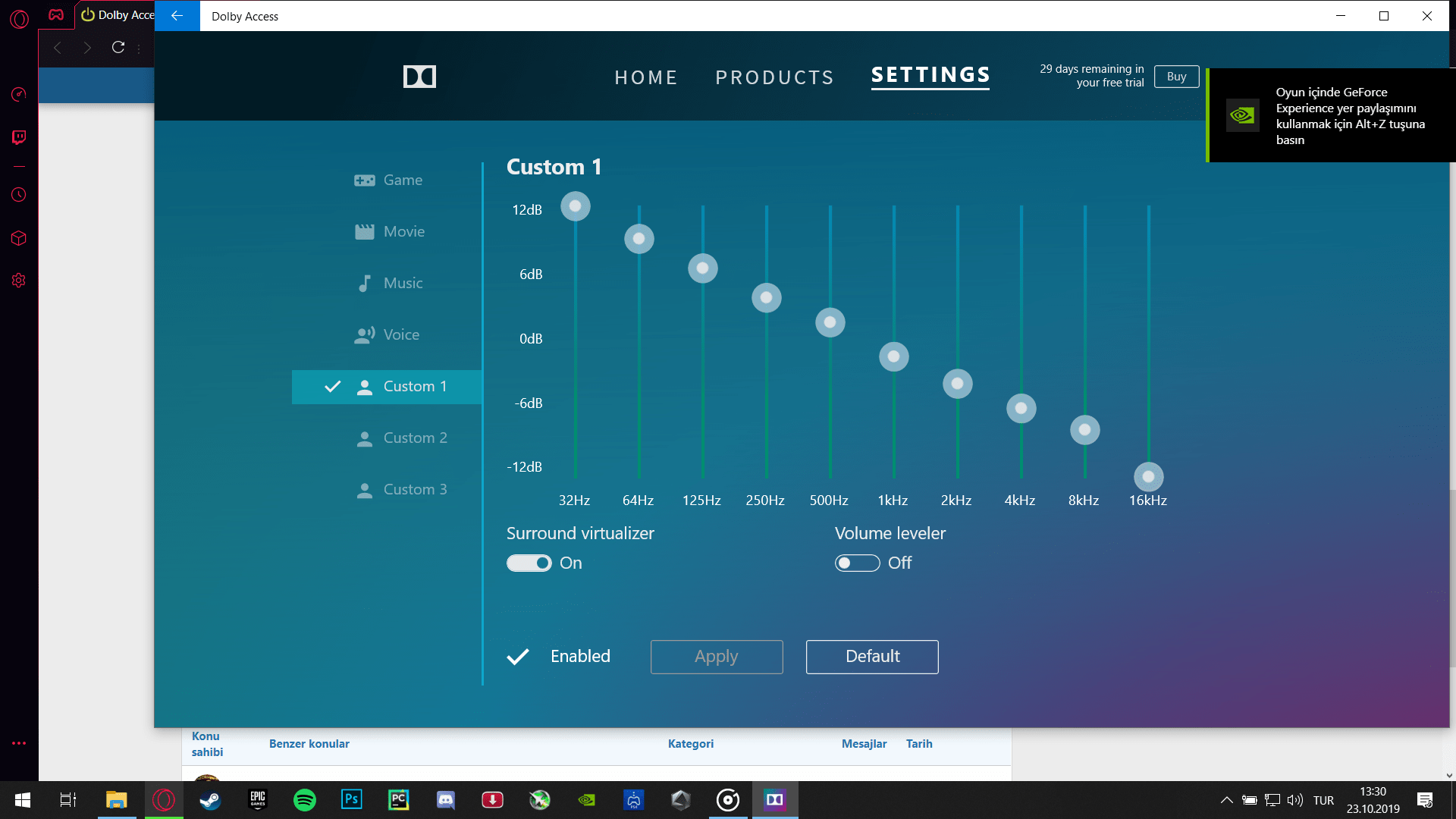The width and height of the screenshot is (1456, 819).
Task: Show hidden system tray icons
Action: point(1226,800)
